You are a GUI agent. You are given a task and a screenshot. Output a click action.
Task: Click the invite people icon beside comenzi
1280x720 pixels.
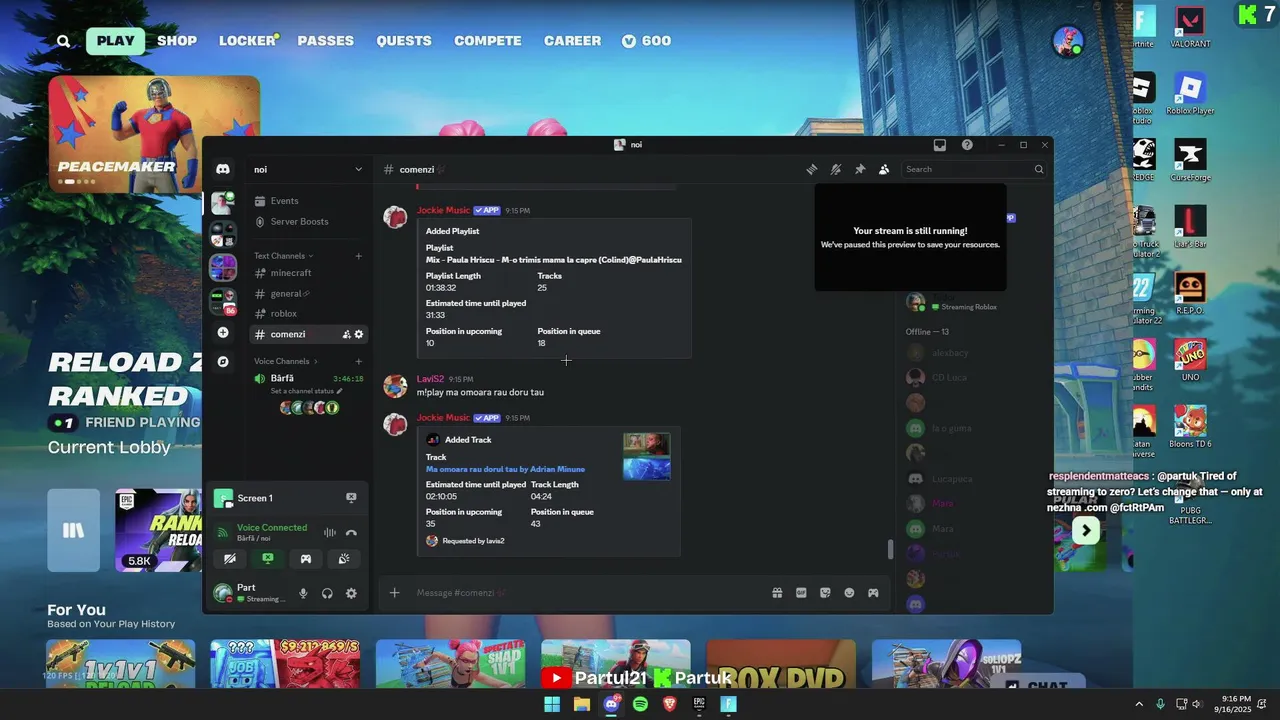(346, 334)
